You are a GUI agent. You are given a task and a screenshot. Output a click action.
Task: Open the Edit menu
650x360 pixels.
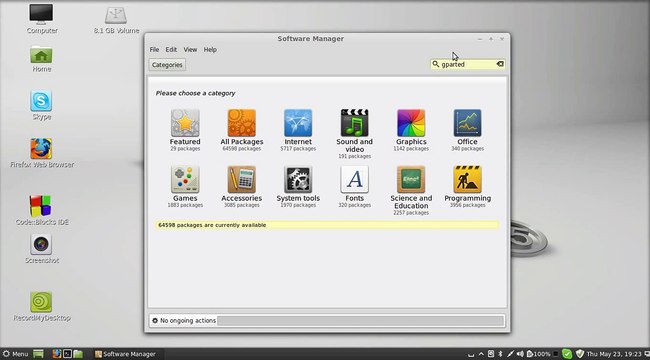(171, 49)
